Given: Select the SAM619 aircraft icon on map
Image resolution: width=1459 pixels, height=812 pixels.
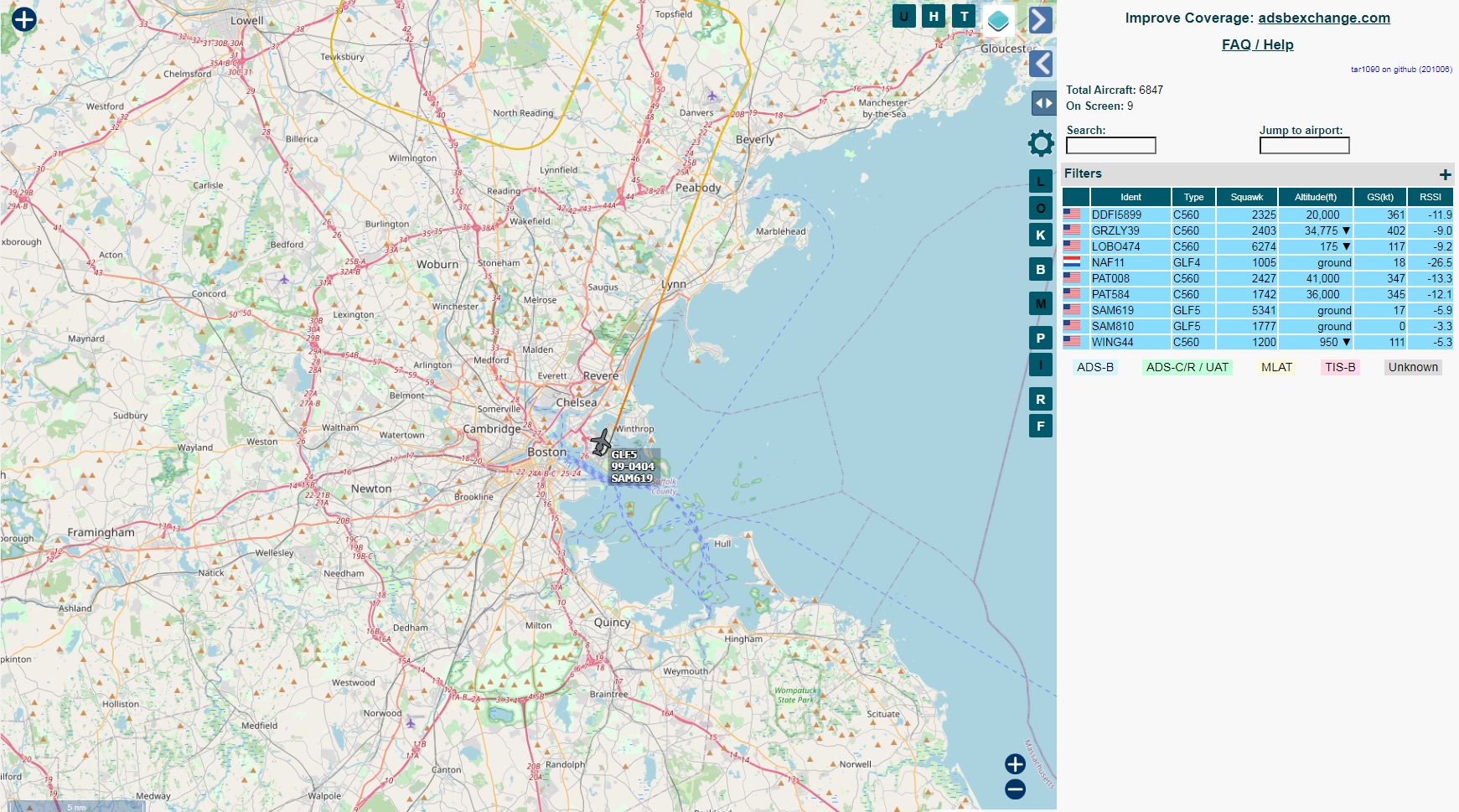Looking at the screenshot, I should [601, 442].
